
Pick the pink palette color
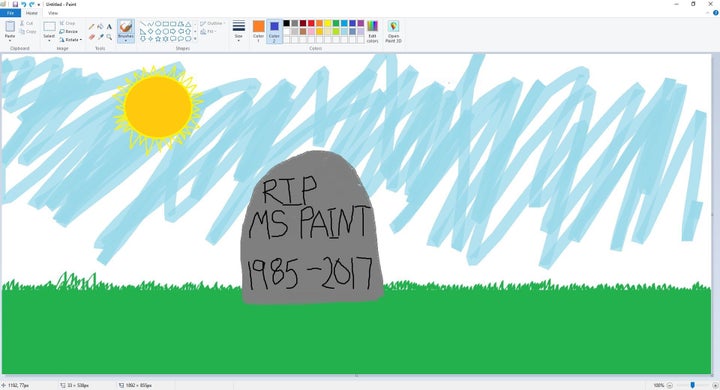(x=311, y=31)
